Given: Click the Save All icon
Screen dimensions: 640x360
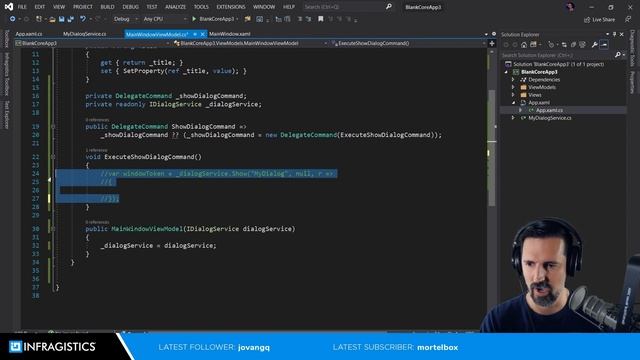Looking at the screenshot, I should coord(71,19).
